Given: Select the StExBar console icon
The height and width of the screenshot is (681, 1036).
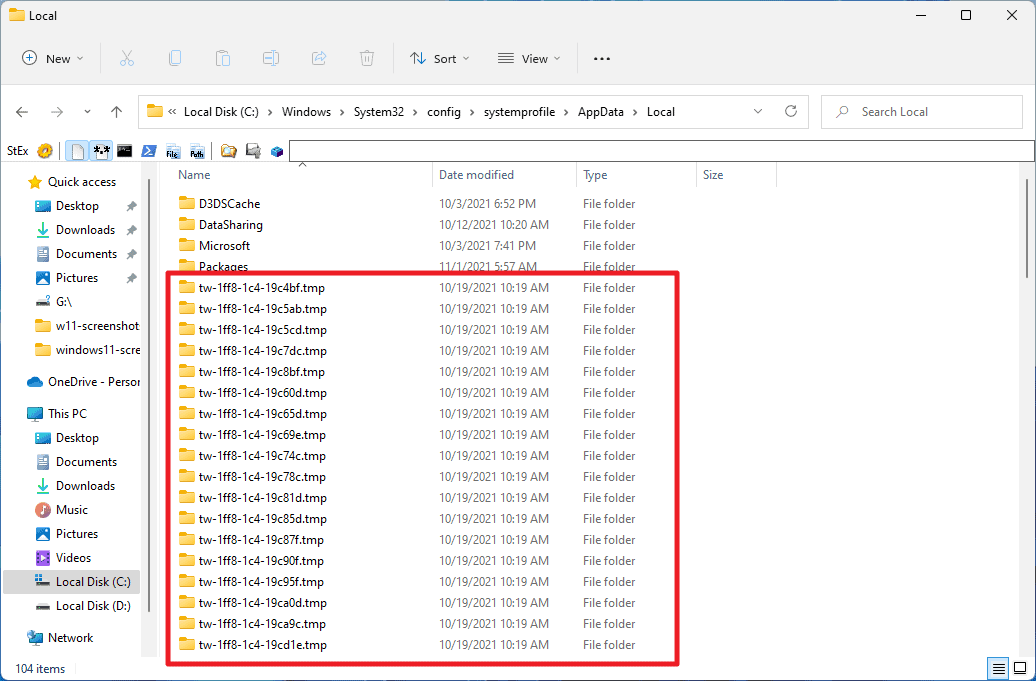Looking at the screenshot, I should [125, 150].
